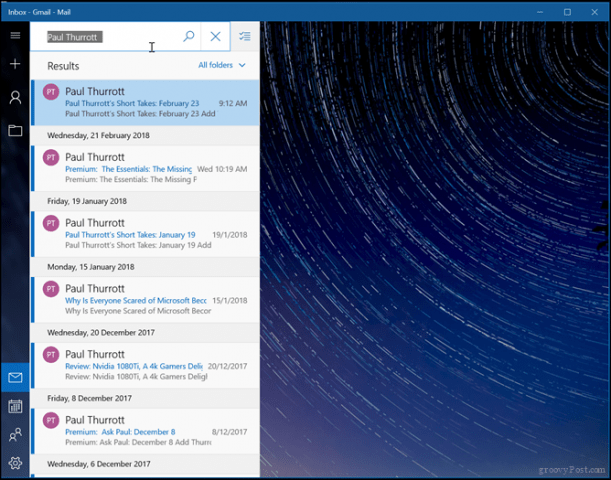Click the Friday, 8 December 2017 date header
The width and height of the screenshot is (611, 480).
pos(89,398)
